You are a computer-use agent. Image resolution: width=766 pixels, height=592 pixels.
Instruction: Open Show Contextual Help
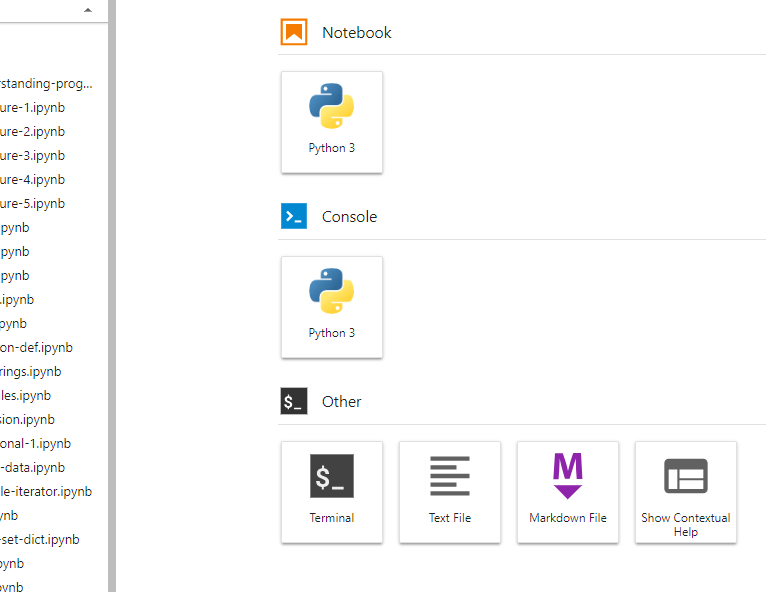tap(686, 492)
